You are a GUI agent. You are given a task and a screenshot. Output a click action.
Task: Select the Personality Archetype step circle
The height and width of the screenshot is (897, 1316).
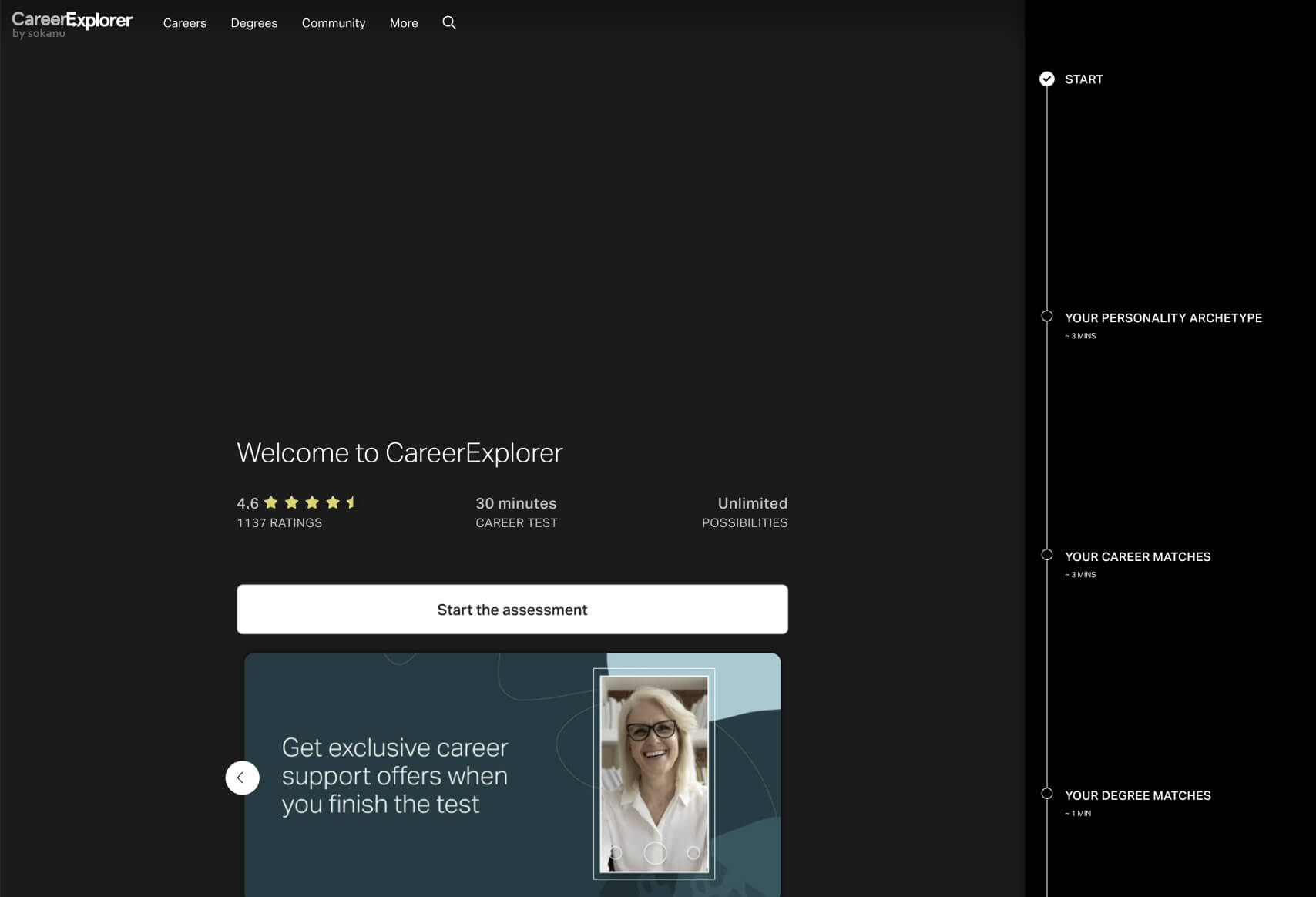point(1046,316)
